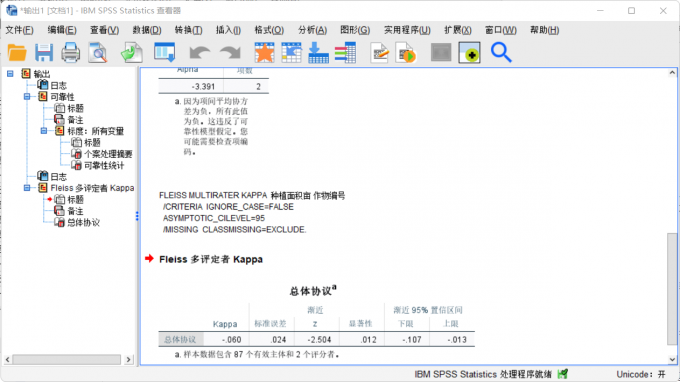Viewport: 680px width, 382px height.
Task: Click the output pane vertical scrollbar thumb
Action: (672, 289)
